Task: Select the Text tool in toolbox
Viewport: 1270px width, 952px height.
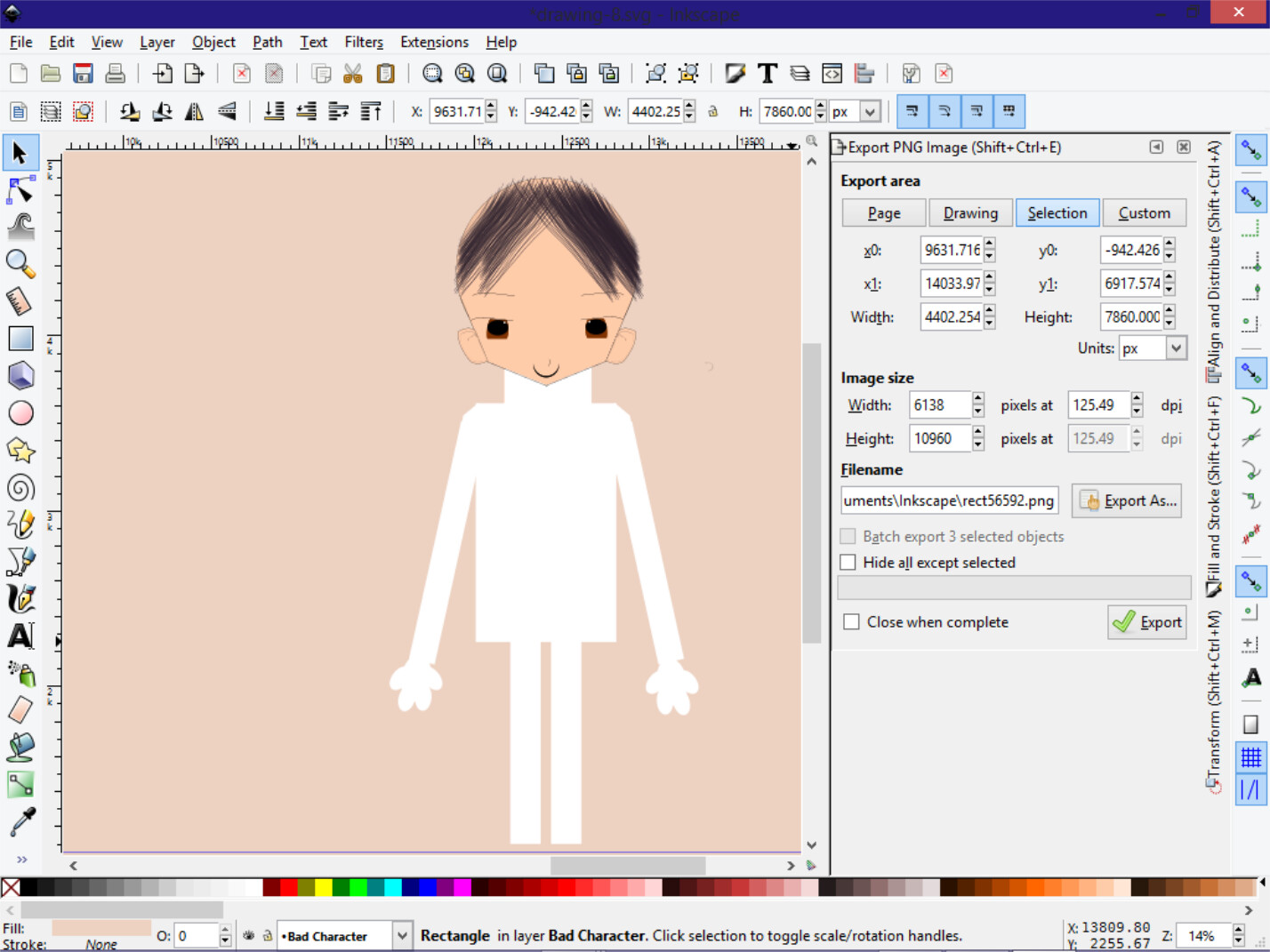Action: pos(20,636)
